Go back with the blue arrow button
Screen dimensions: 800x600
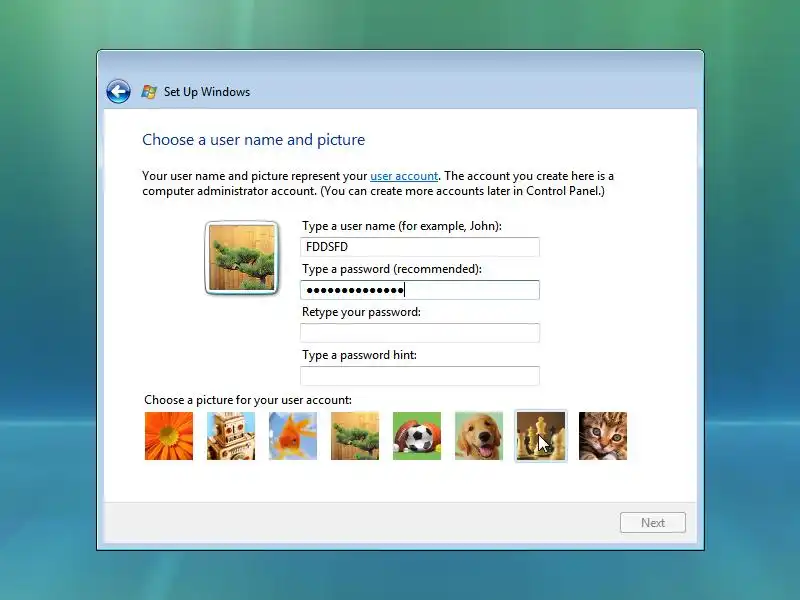click(118, 92)
